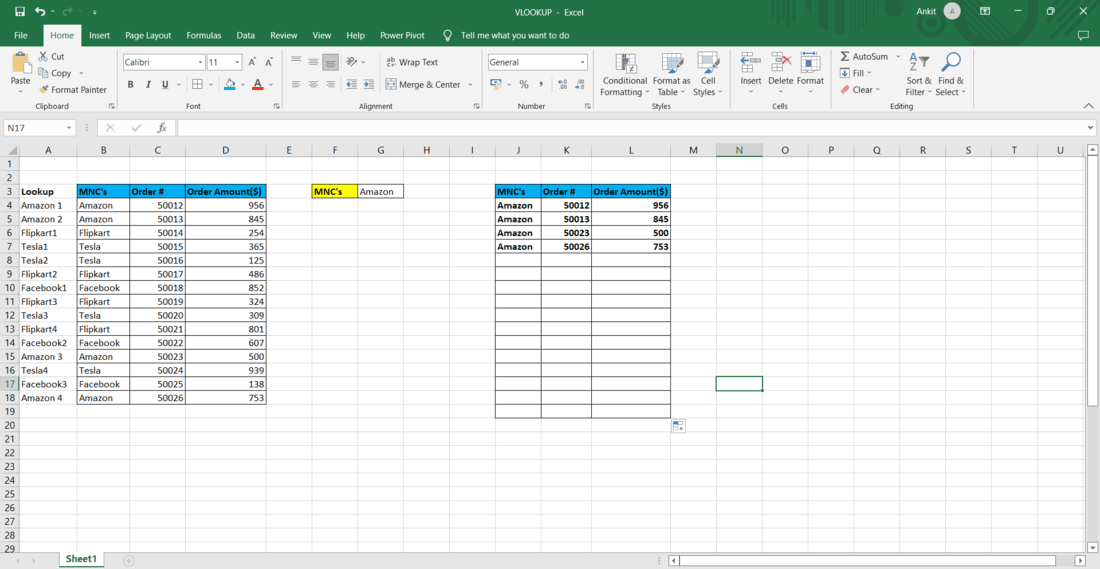This screenshot has width=1100, height=569.
Task: Switch to the Power Pivot tab
Action: coord(403,35)
